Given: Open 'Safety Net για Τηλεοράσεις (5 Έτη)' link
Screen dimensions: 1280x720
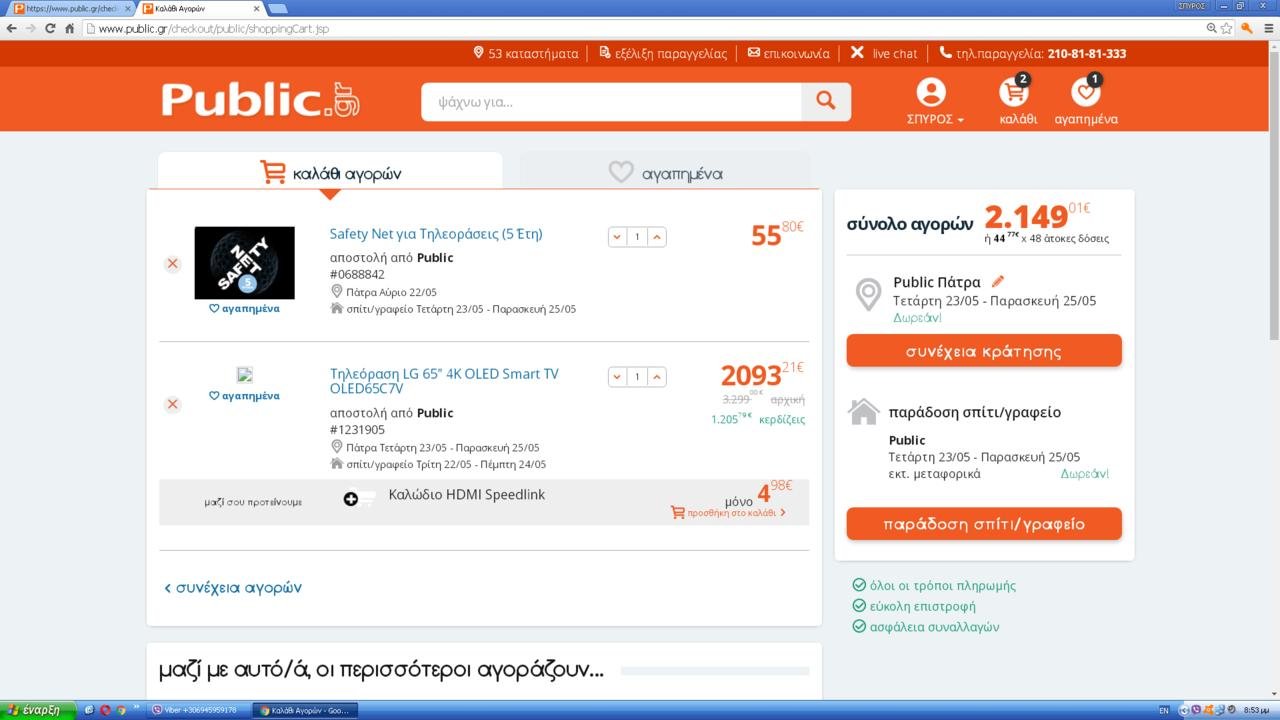Looking at the screenshot, I should [436, 234].
